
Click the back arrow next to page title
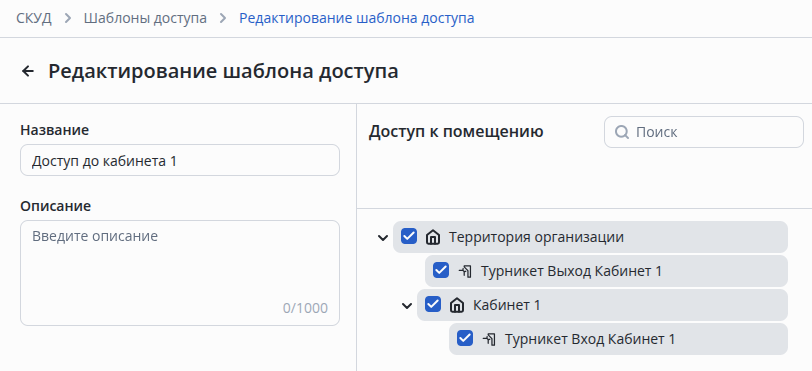point(27,72)
